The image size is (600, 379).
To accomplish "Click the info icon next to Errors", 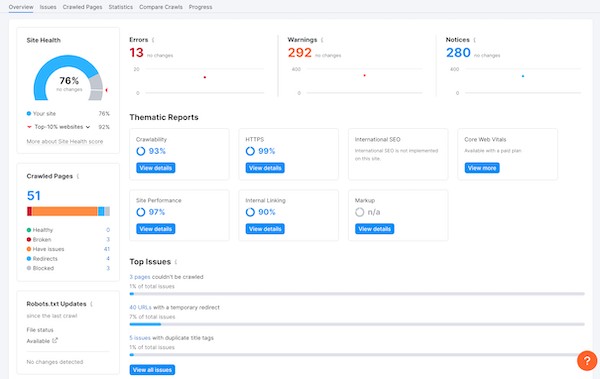I will [x=153, y=40].
